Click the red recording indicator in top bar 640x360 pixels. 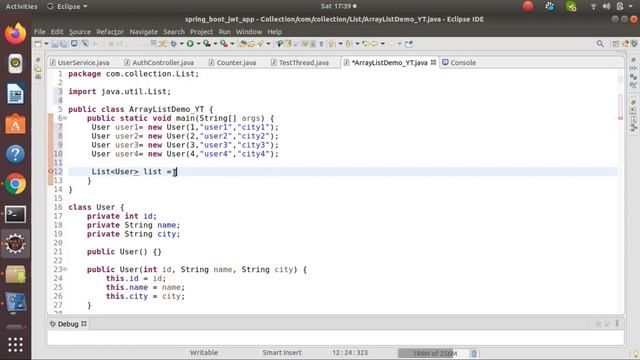pos(528,6)
